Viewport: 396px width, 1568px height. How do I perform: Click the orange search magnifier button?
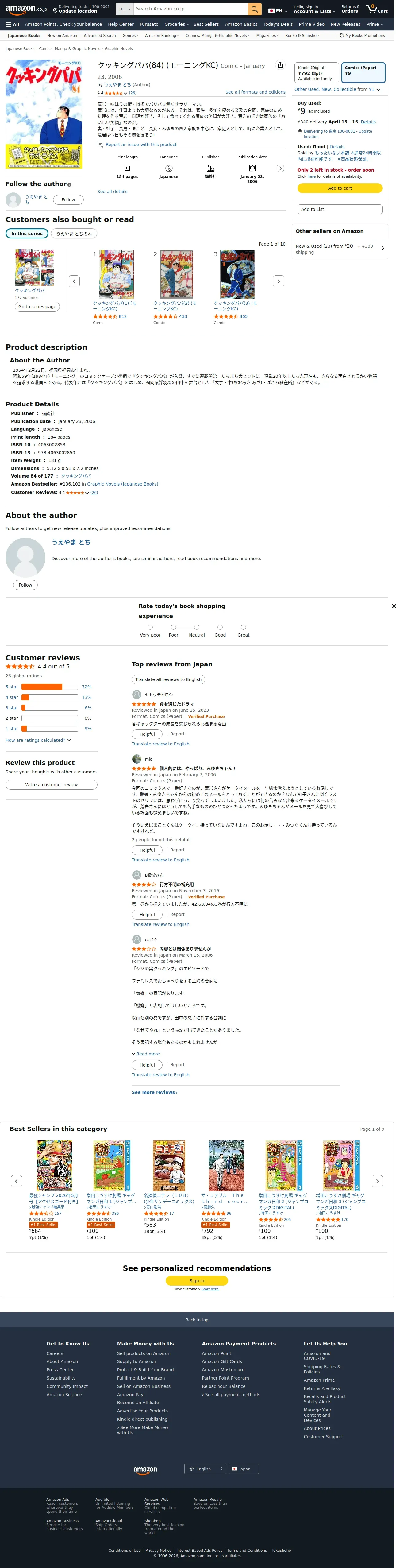(x=255, y=9)
